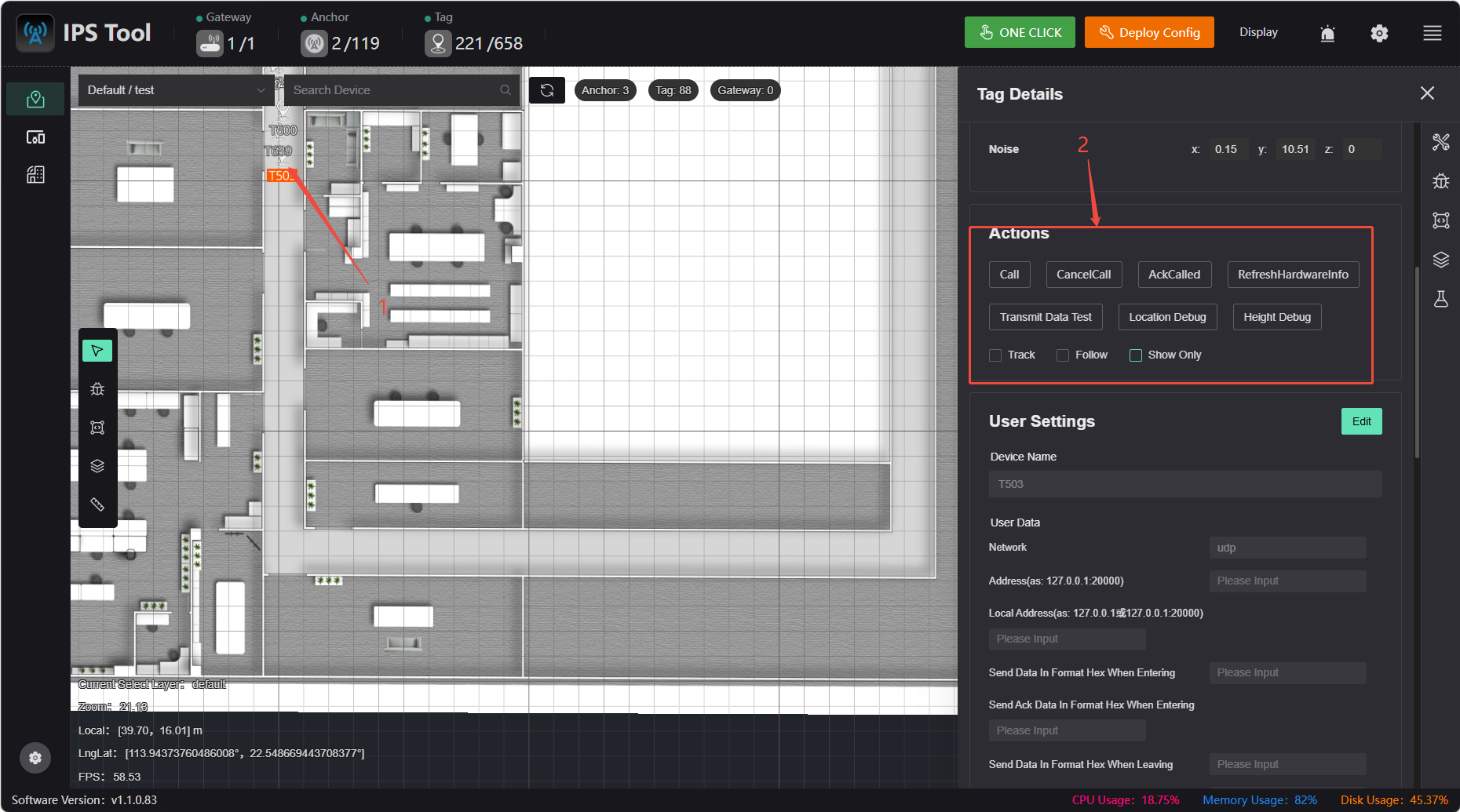Click the Location Debug button
Viewport: 1460px width, 812px height.
[1167, 317]
